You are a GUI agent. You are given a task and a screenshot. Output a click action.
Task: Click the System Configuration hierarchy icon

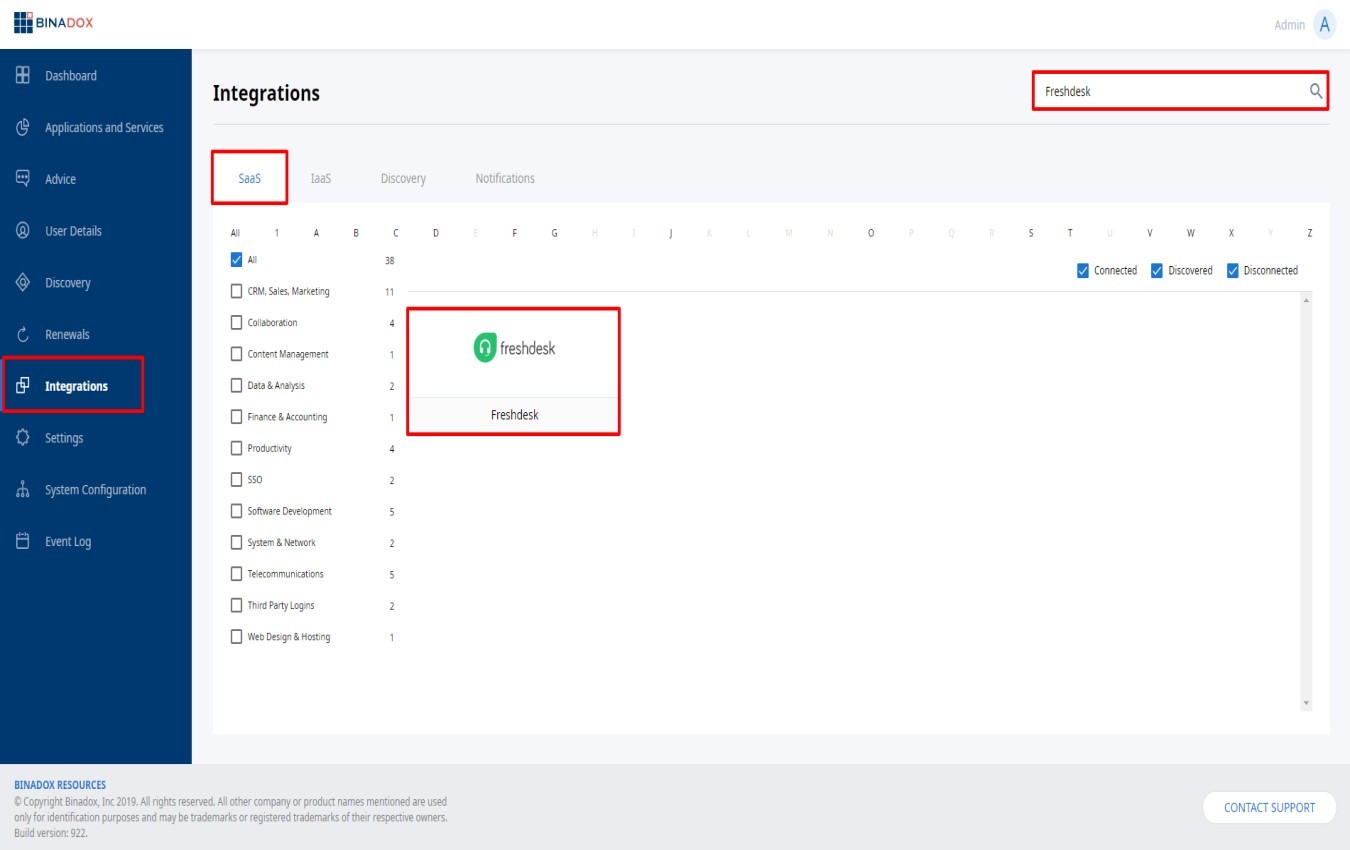[23, 490]
